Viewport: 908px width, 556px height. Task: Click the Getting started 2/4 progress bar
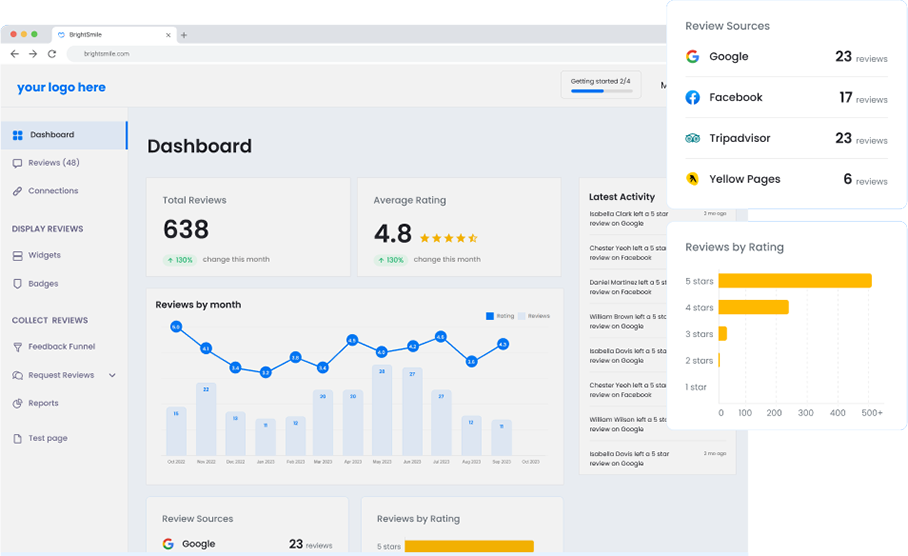point(601,91)
